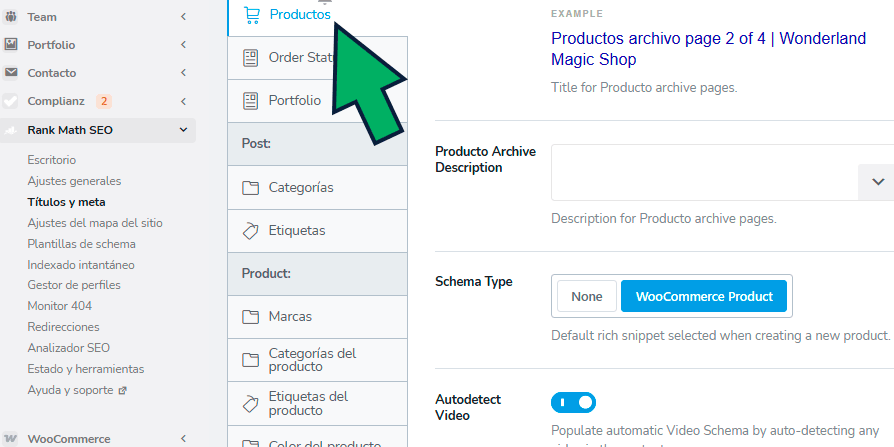Click the Portfolio label in the left sidebar

(x=51, y=45)
